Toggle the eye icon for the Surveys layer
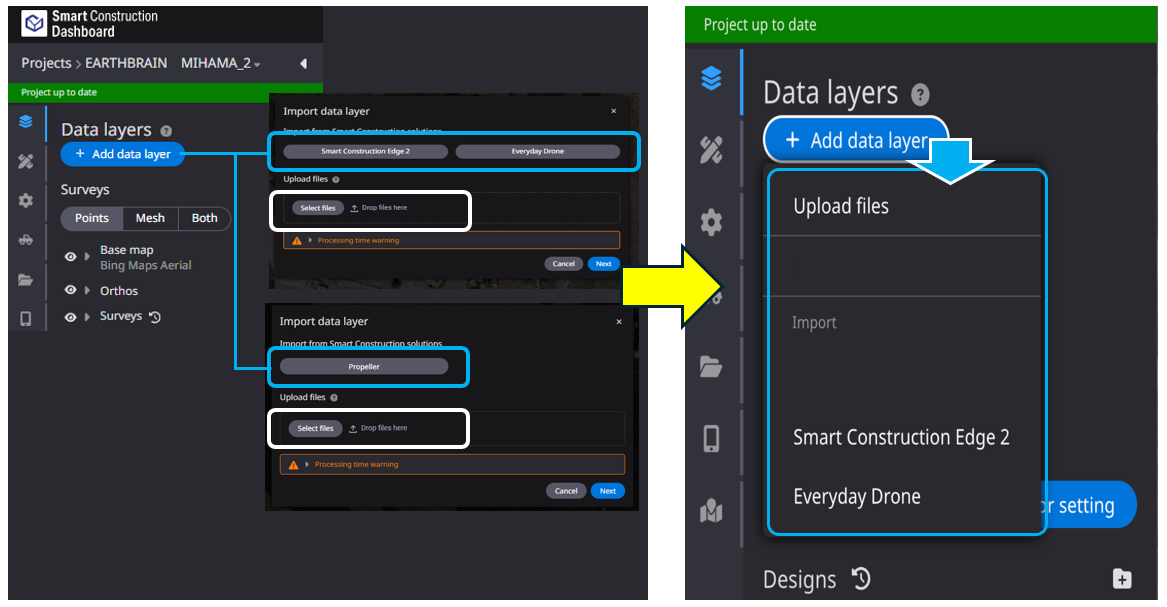Viewport: 1167px width, 607px height. click(71, 317)
